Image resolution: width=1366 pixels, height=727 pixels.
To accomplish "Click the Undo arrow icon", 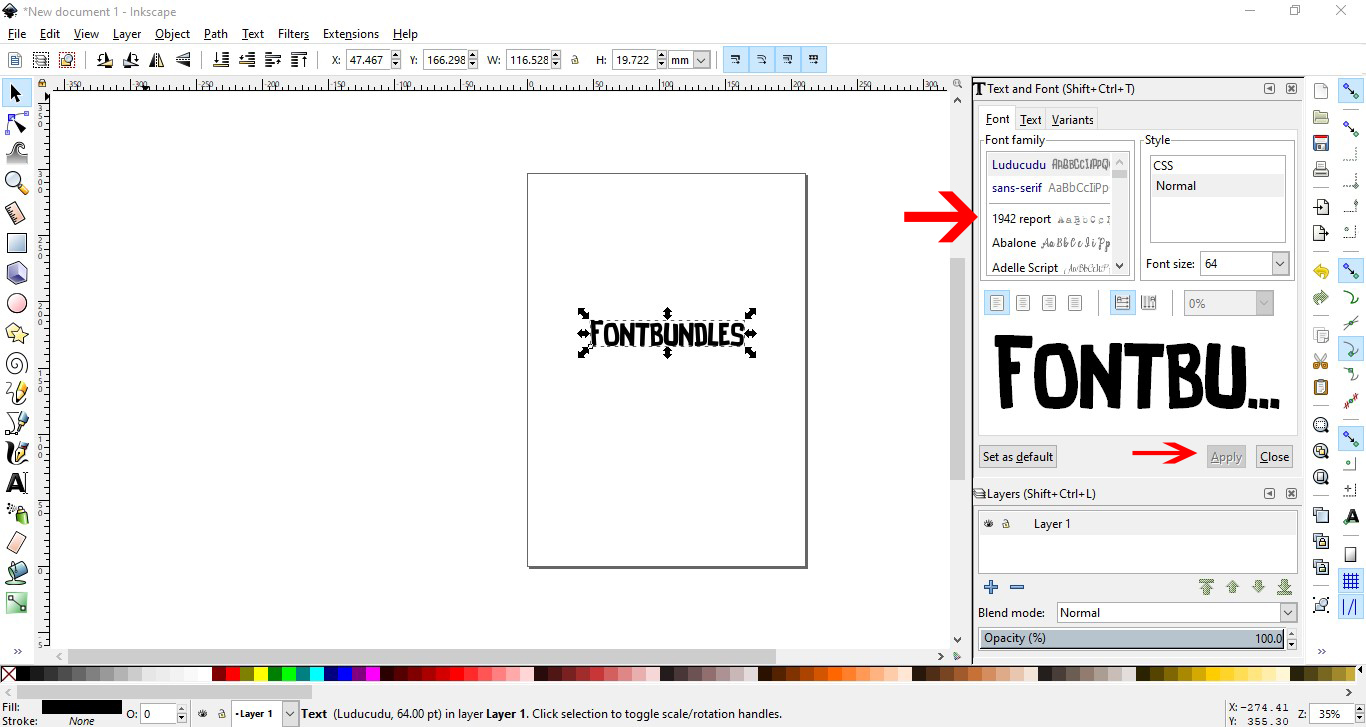I will 1321,271.
